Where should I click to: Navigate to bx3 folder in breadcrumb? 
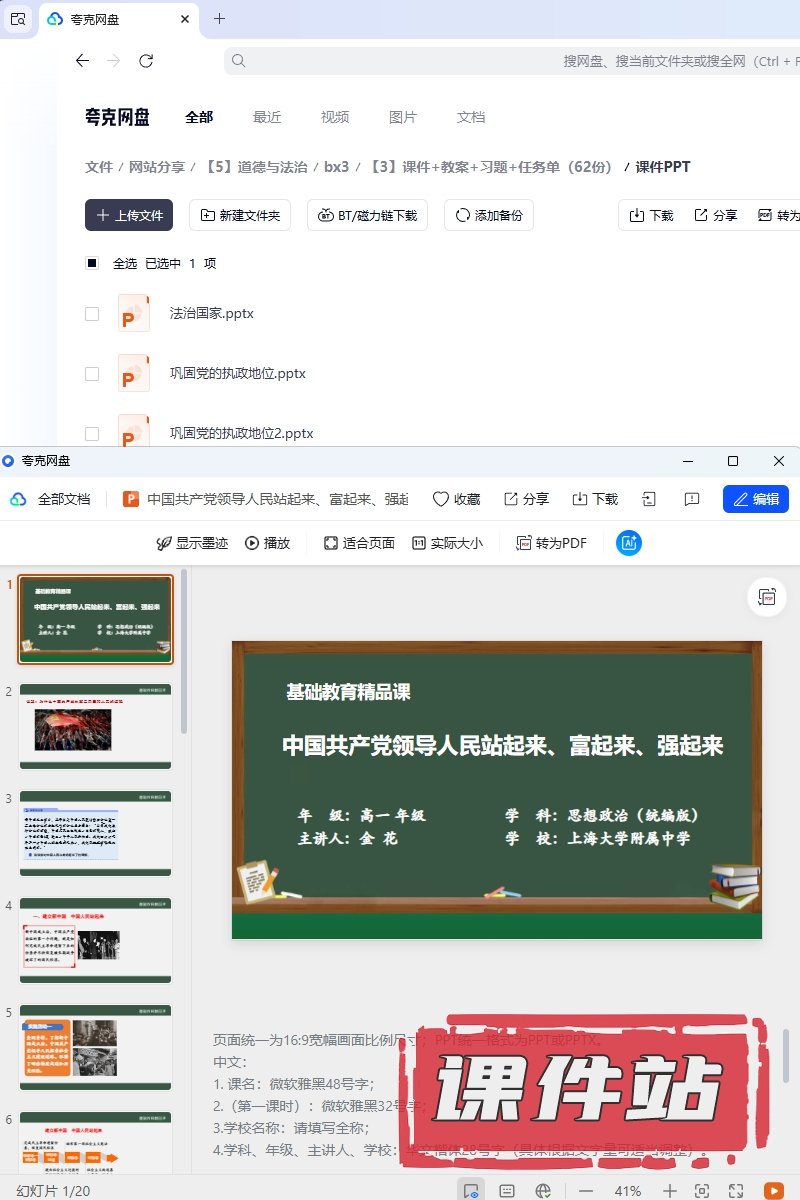pyautogui.click(x=336, y=167)
